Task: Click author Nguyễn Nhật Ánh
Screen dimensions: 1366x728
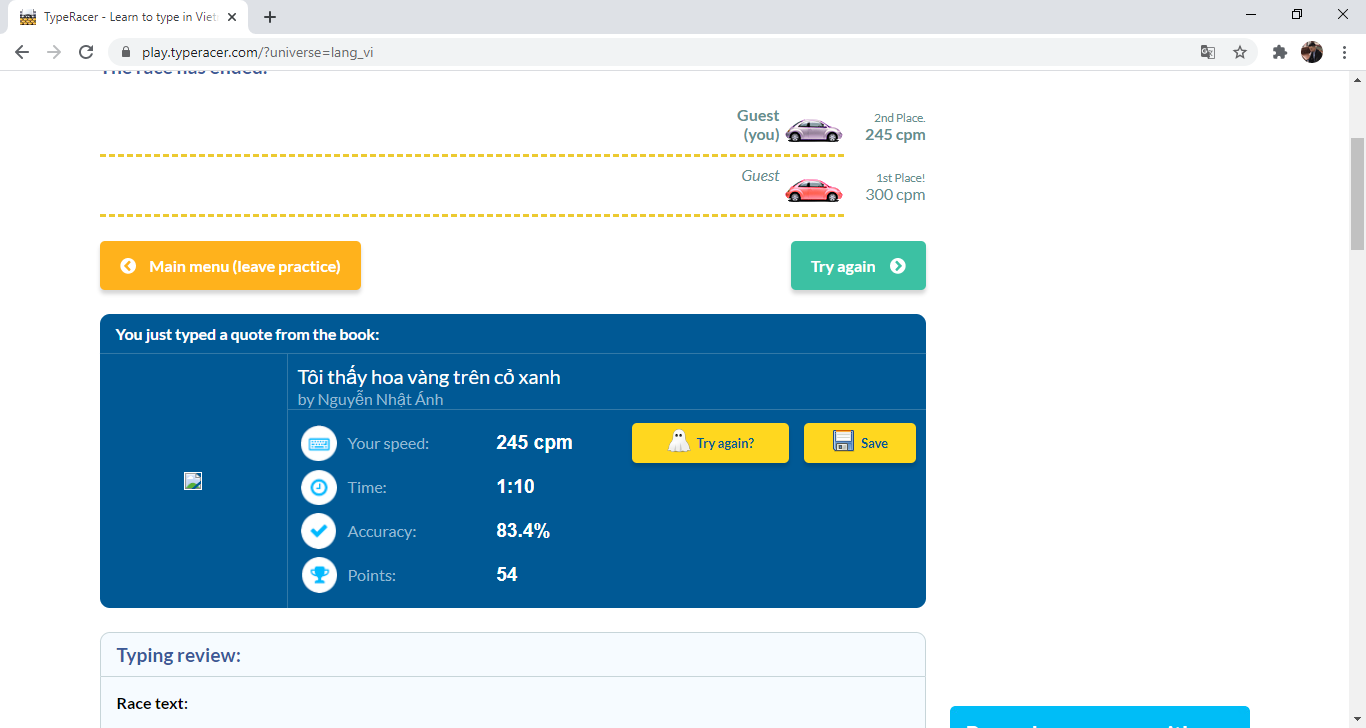Action: [x=370, y=399]
